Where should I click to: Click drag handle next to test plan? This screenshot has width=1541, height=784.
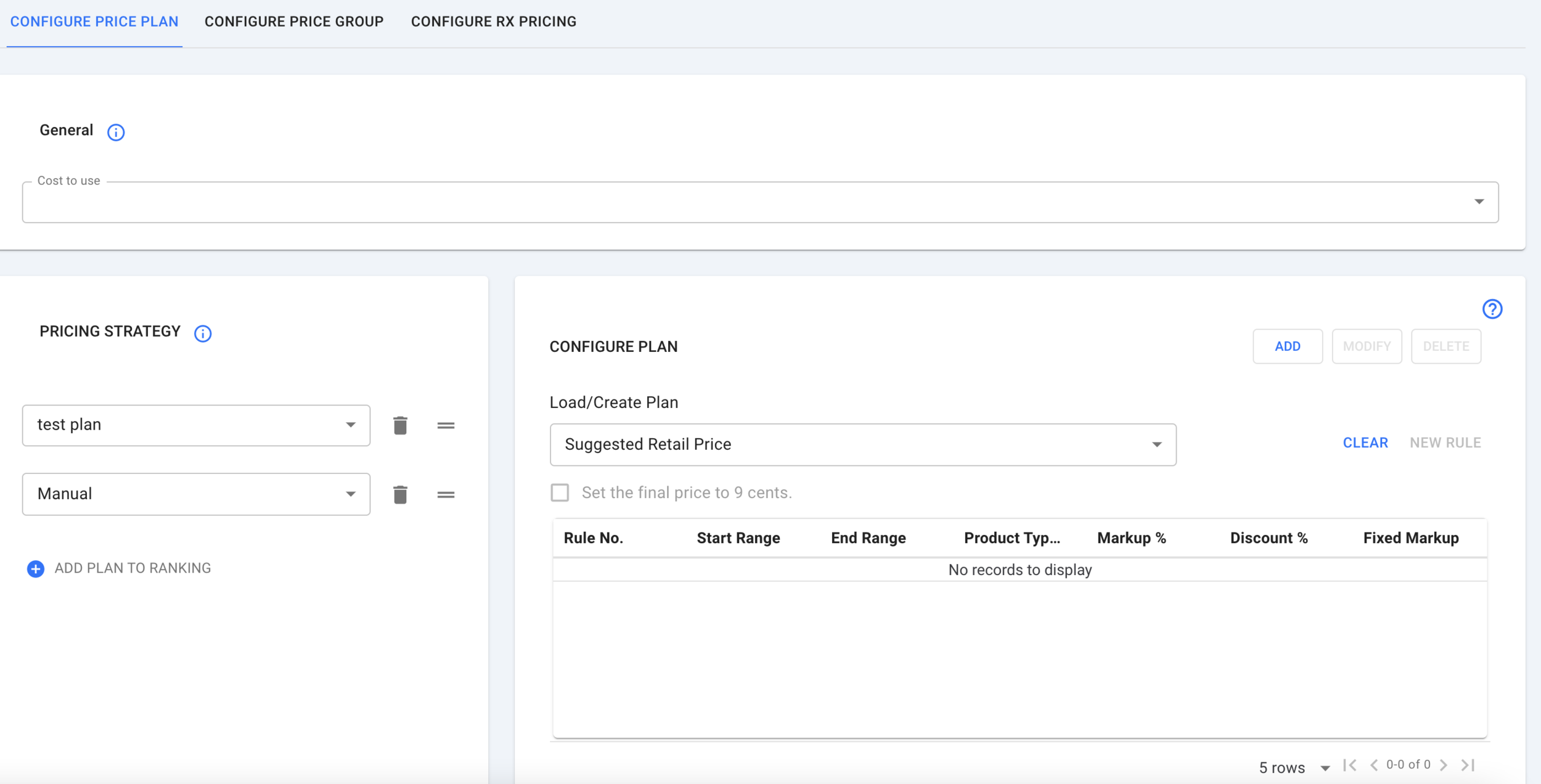tap(446, 425)
